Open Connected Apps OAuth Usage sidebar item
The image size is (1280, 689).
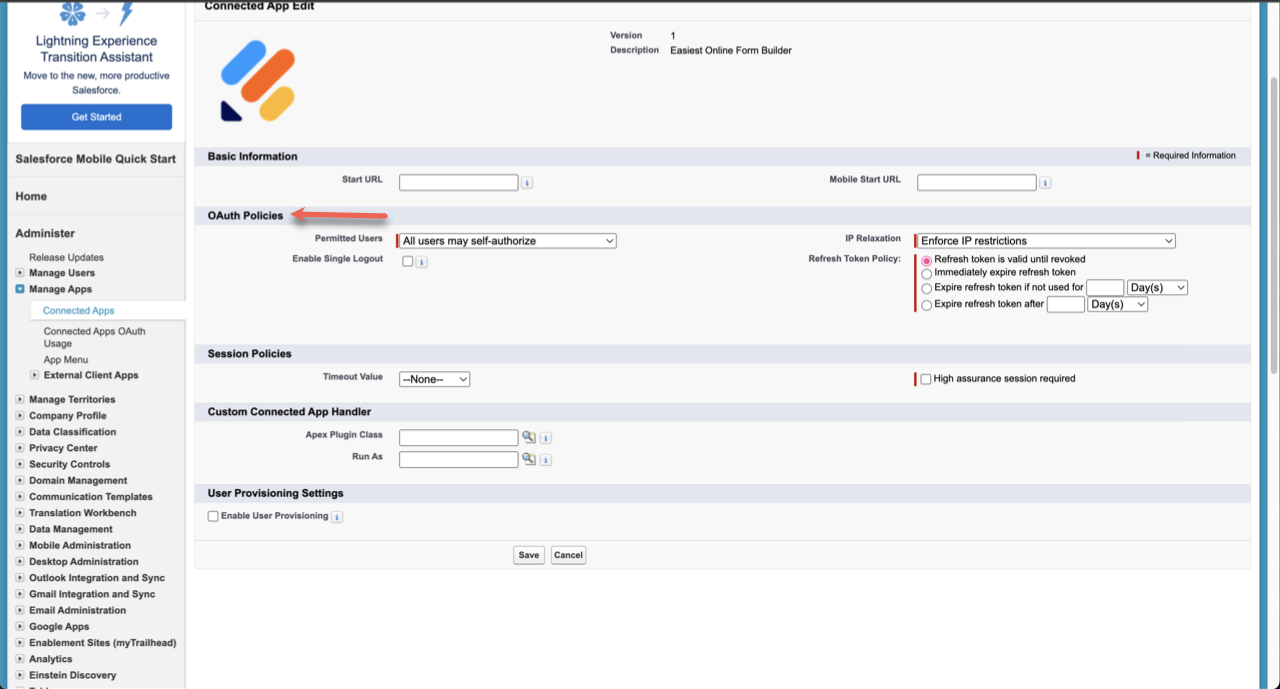click(x=94, y=337)
